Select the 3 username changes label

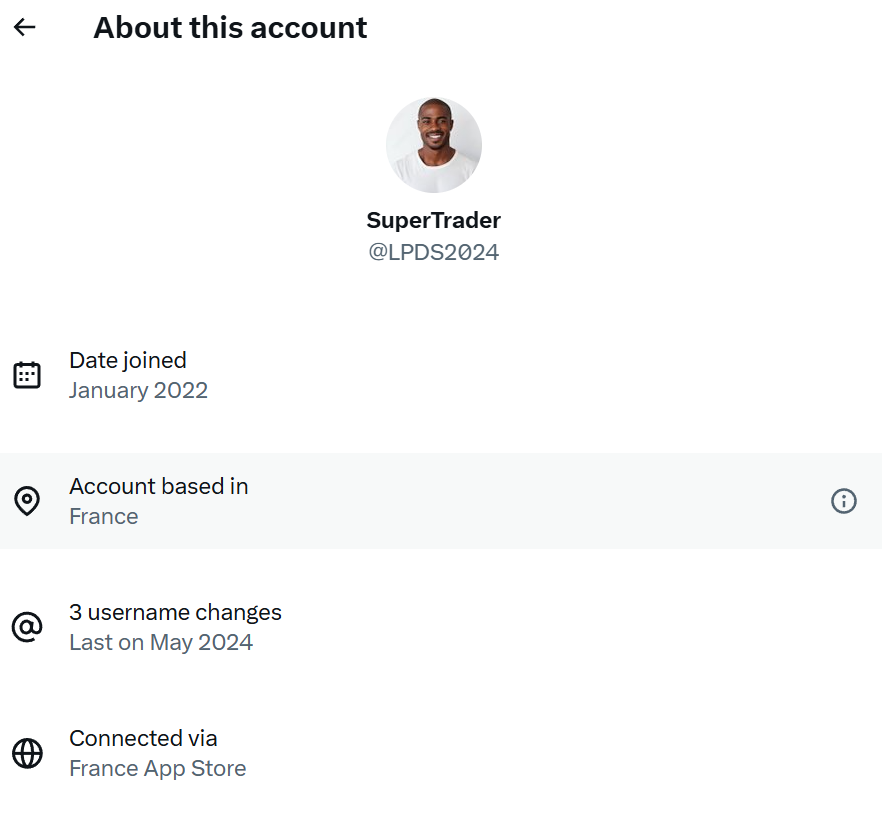pyautogui.click(x=176, y=612)
